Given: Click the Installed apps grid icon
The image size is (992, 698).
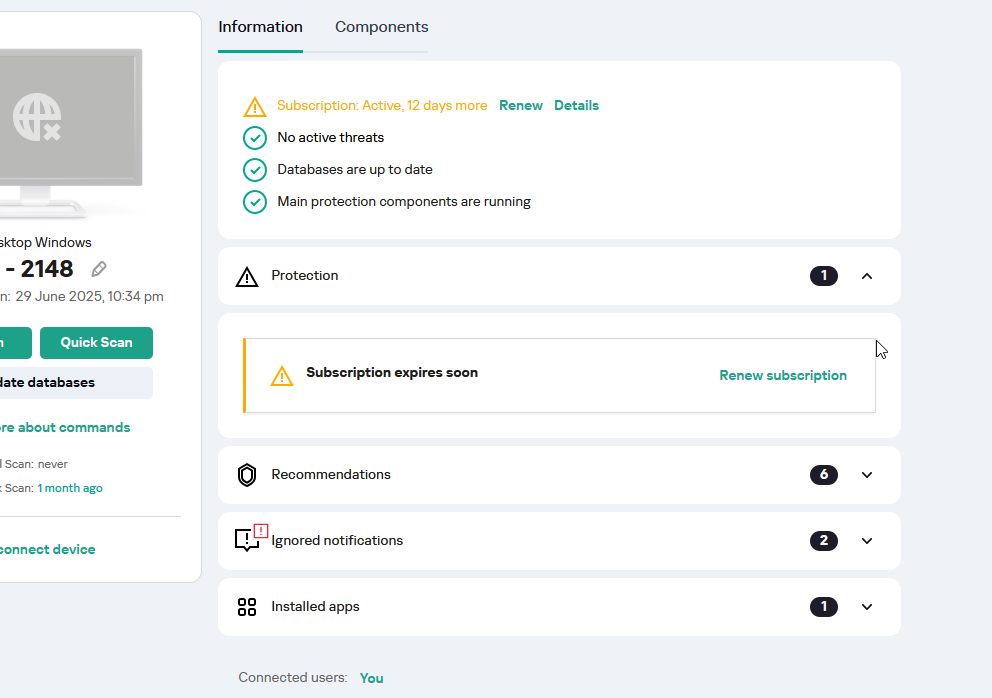Looking at the screenshot, I should tap(247, 607).
